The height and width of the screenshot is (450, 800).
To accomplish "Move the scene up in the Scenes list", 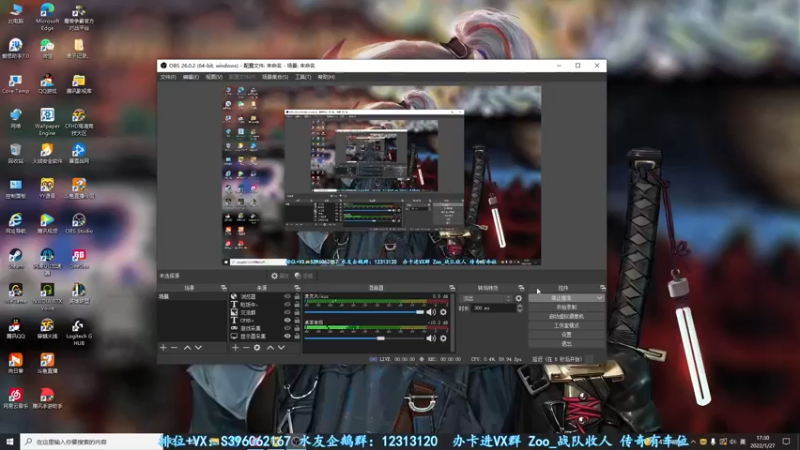I will click(187, 347).
